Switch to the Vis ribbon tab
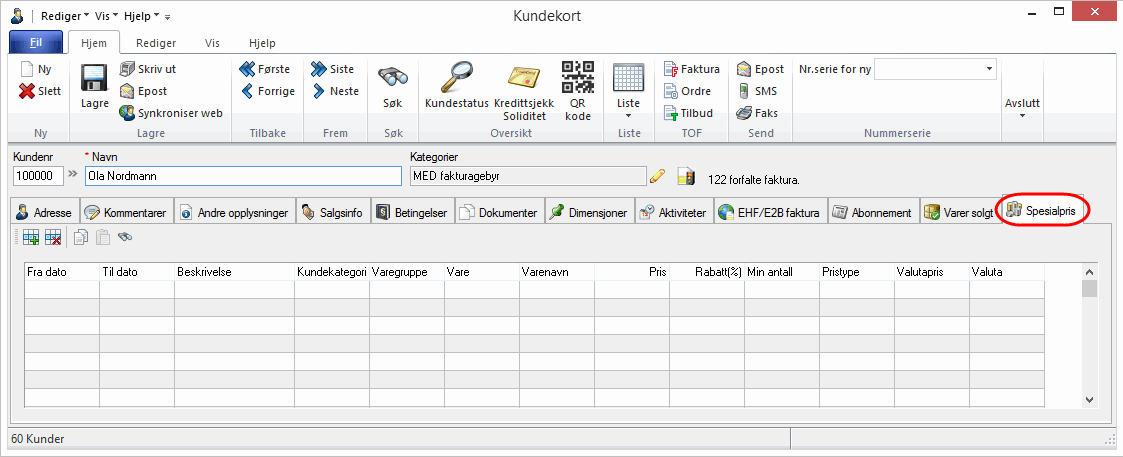The width and height of the screenshot is (1123, 457). tap(212, 43)
